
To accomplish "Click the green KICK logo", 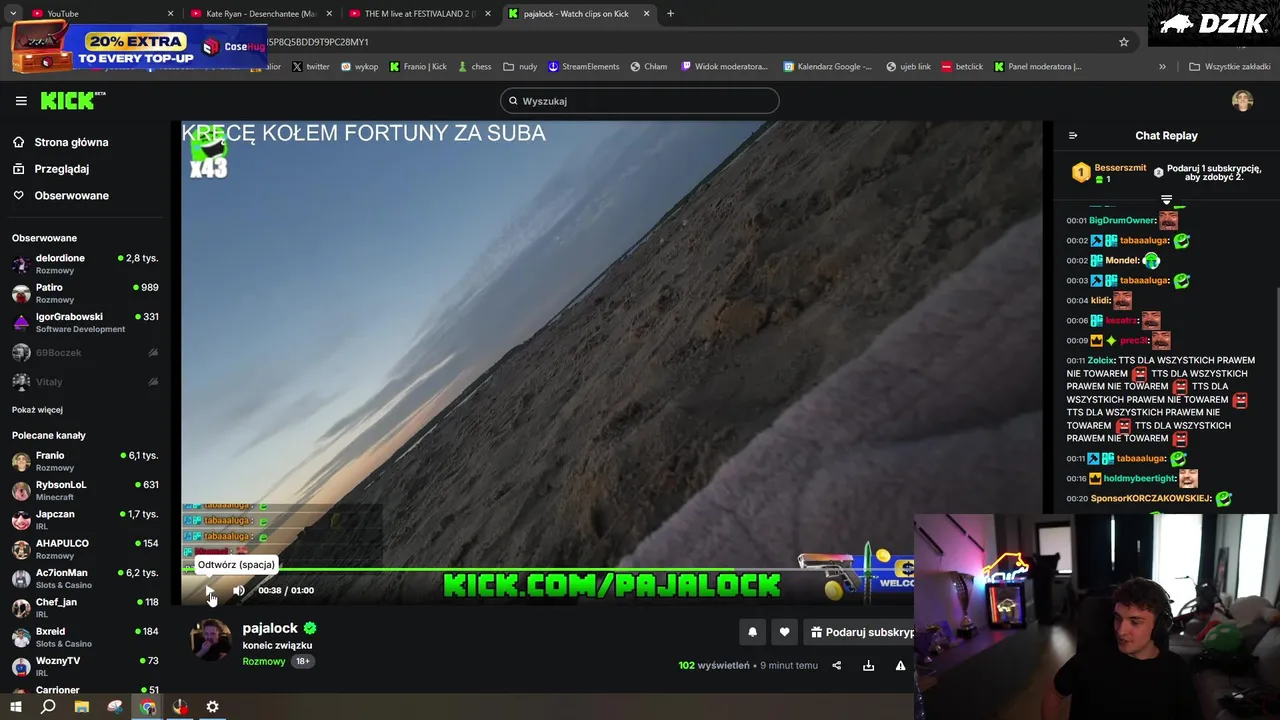I will pyautogui.click(x=72, y=100).
